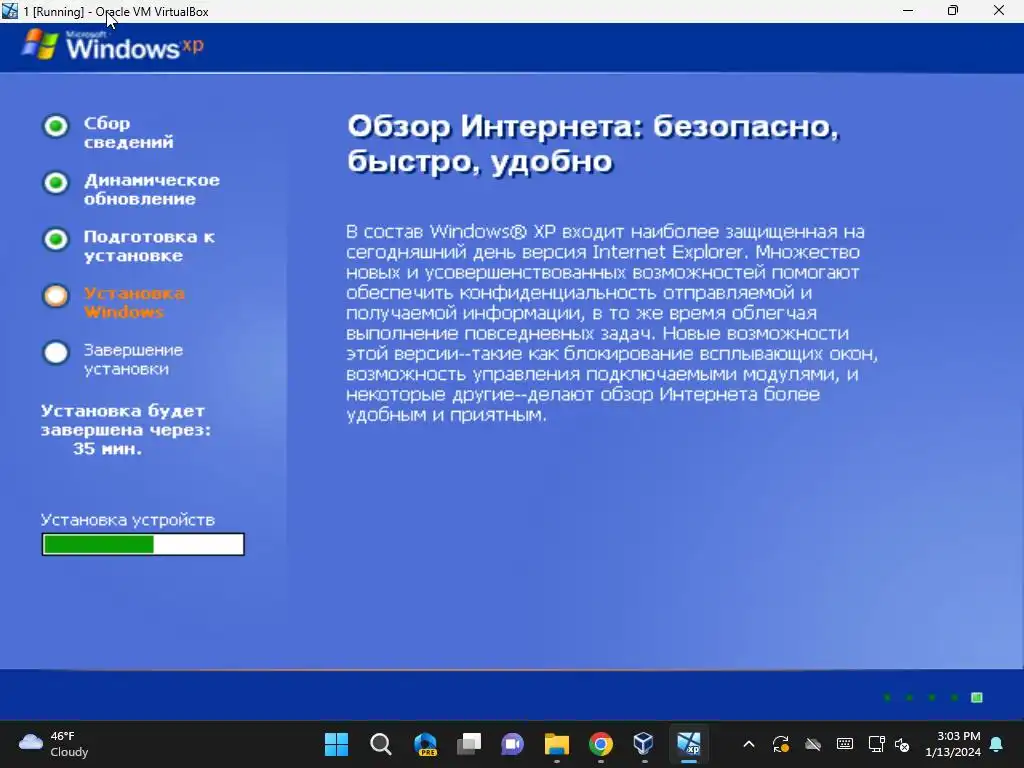This screenshot has width=1024, height=768.
Task: Minimize the VirtualBox window
Action: tap(908, 10)
